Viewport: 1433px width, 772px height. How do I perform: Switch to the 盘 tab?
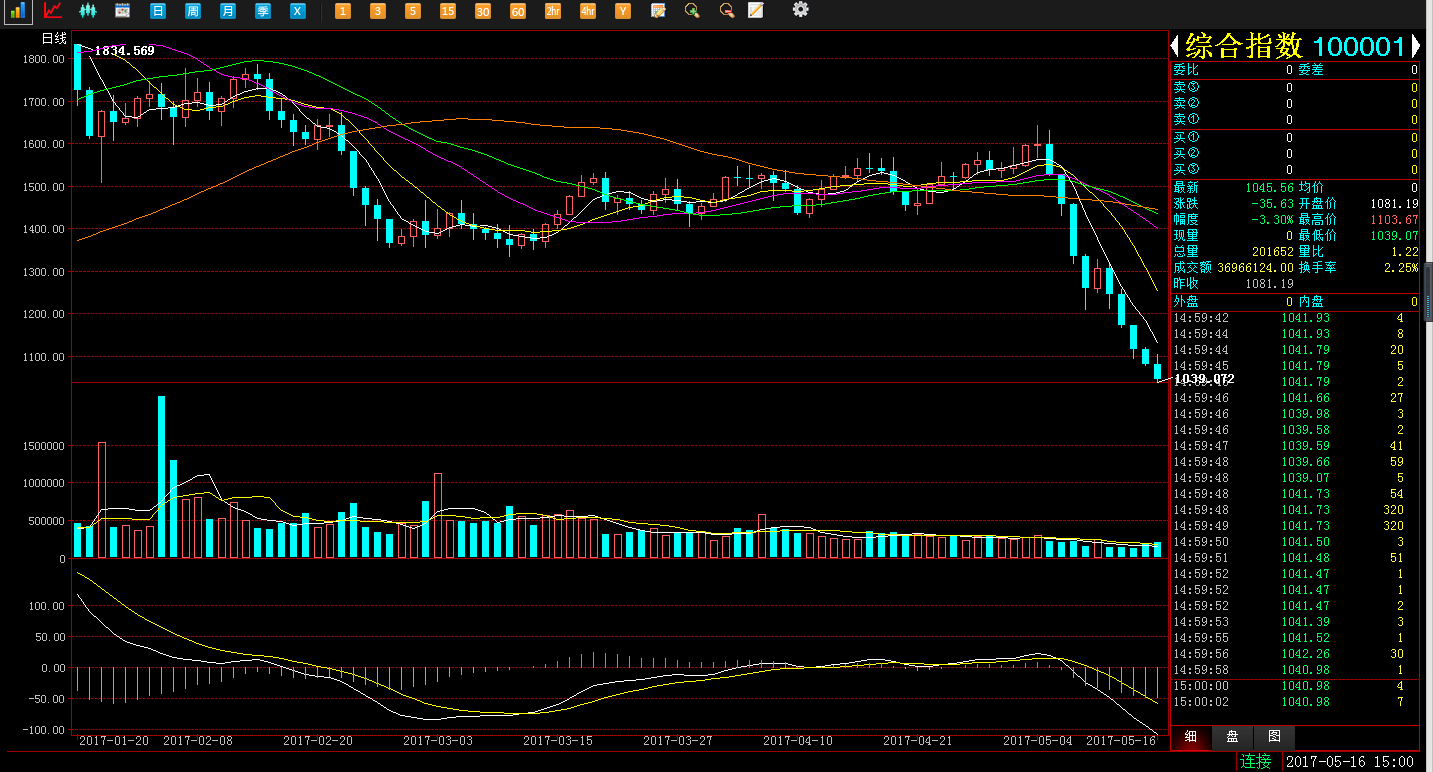(1233, 737)
